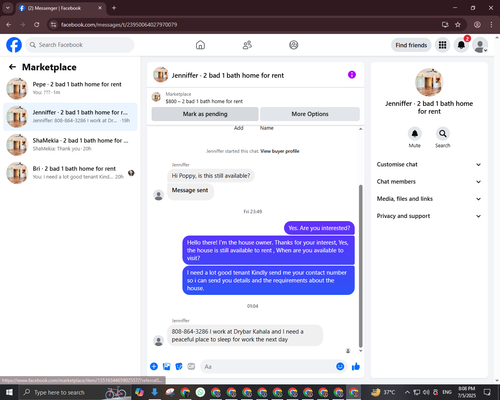Open the $800 Marketplace listing link
Screen dimensions: 500x400
[x=204, y=101]
